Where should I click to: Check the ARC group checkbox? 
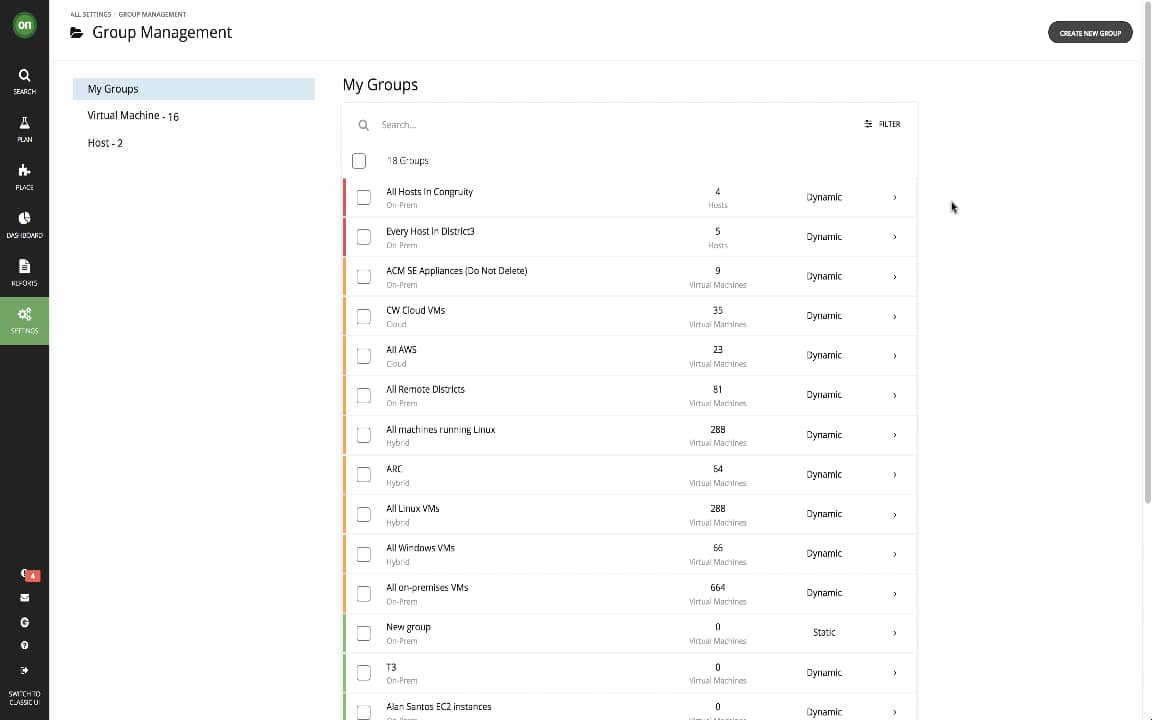click(364, 475)
